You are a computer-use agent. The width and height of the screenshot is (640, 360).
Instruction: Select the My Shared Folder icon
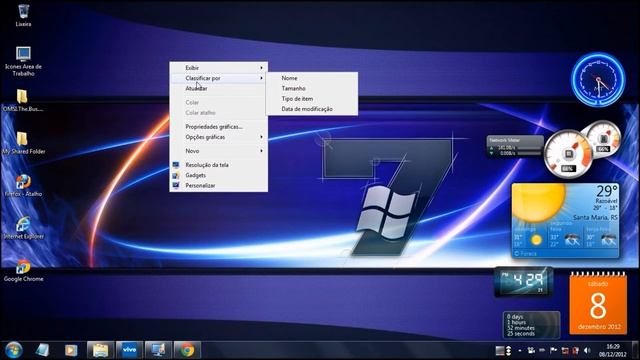[x=23, y=143]
